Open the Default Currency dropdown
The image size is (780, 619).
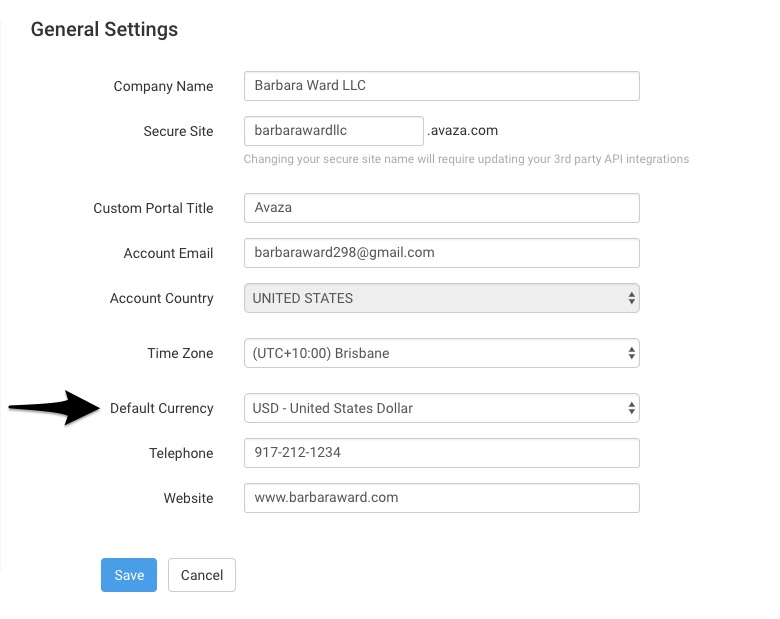442,408
